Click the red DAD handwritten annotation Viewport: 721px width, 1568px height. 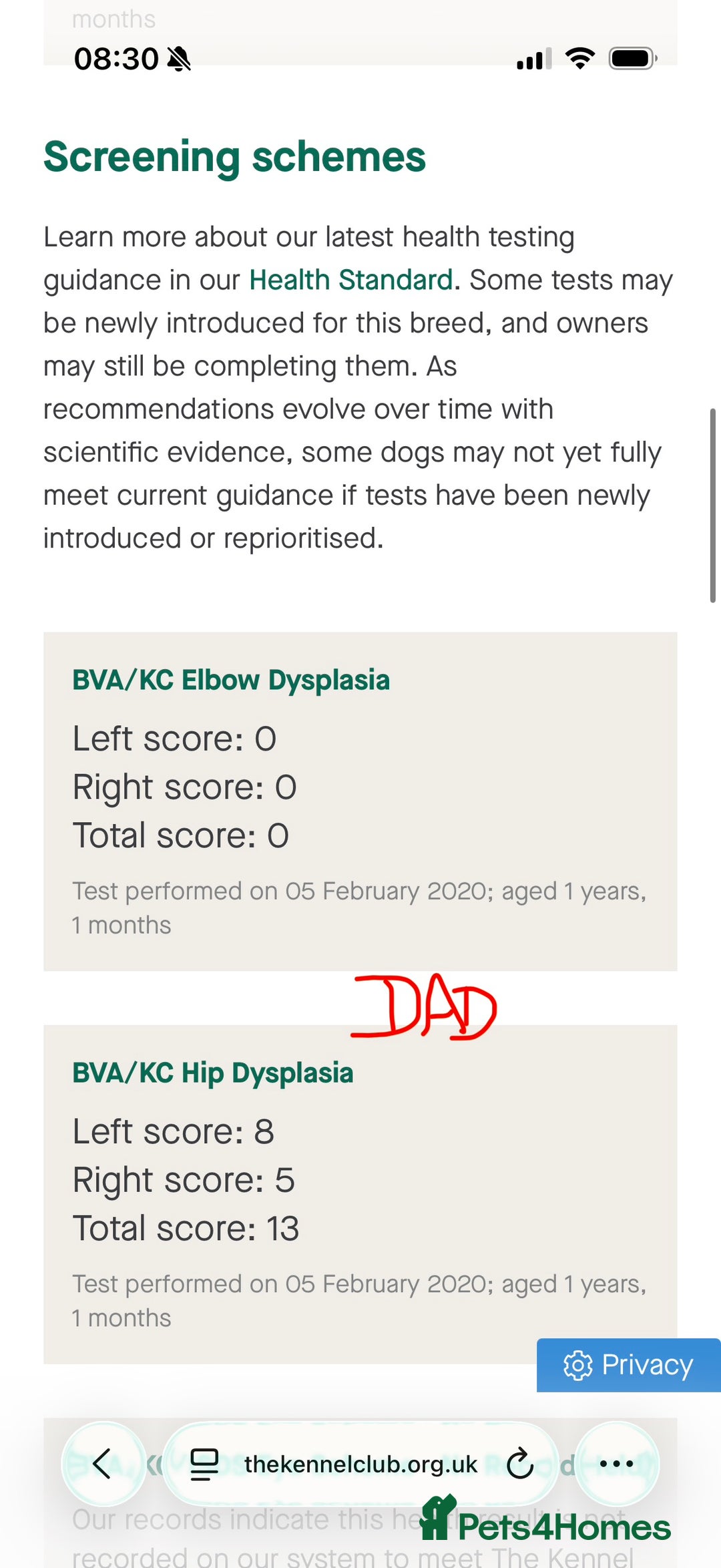425,1007
